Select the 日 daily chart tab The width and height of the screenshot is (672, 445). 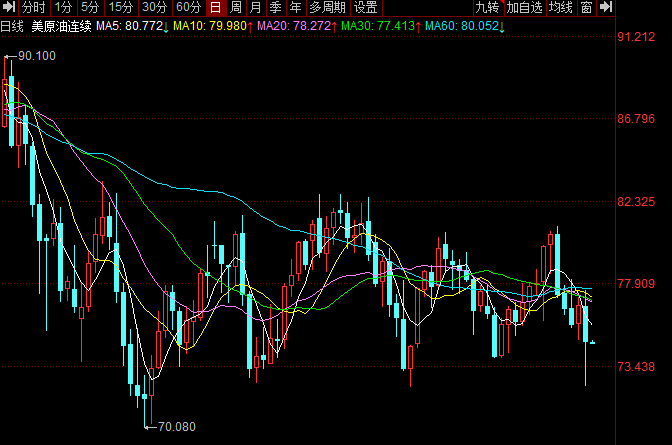coord(215,7)
